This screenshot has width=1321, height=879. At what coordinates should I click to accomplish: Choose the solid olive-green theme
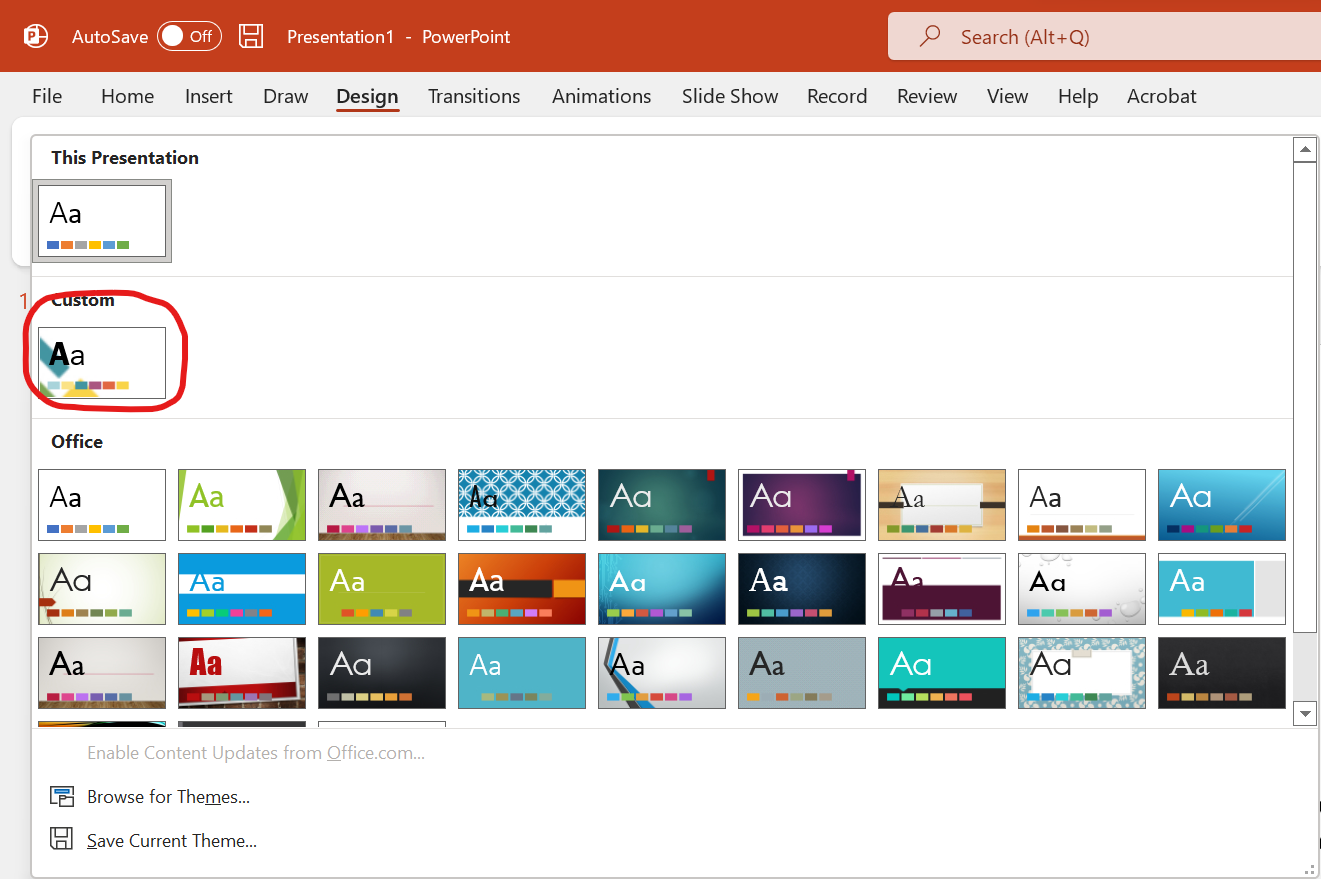tap(382, 589)
